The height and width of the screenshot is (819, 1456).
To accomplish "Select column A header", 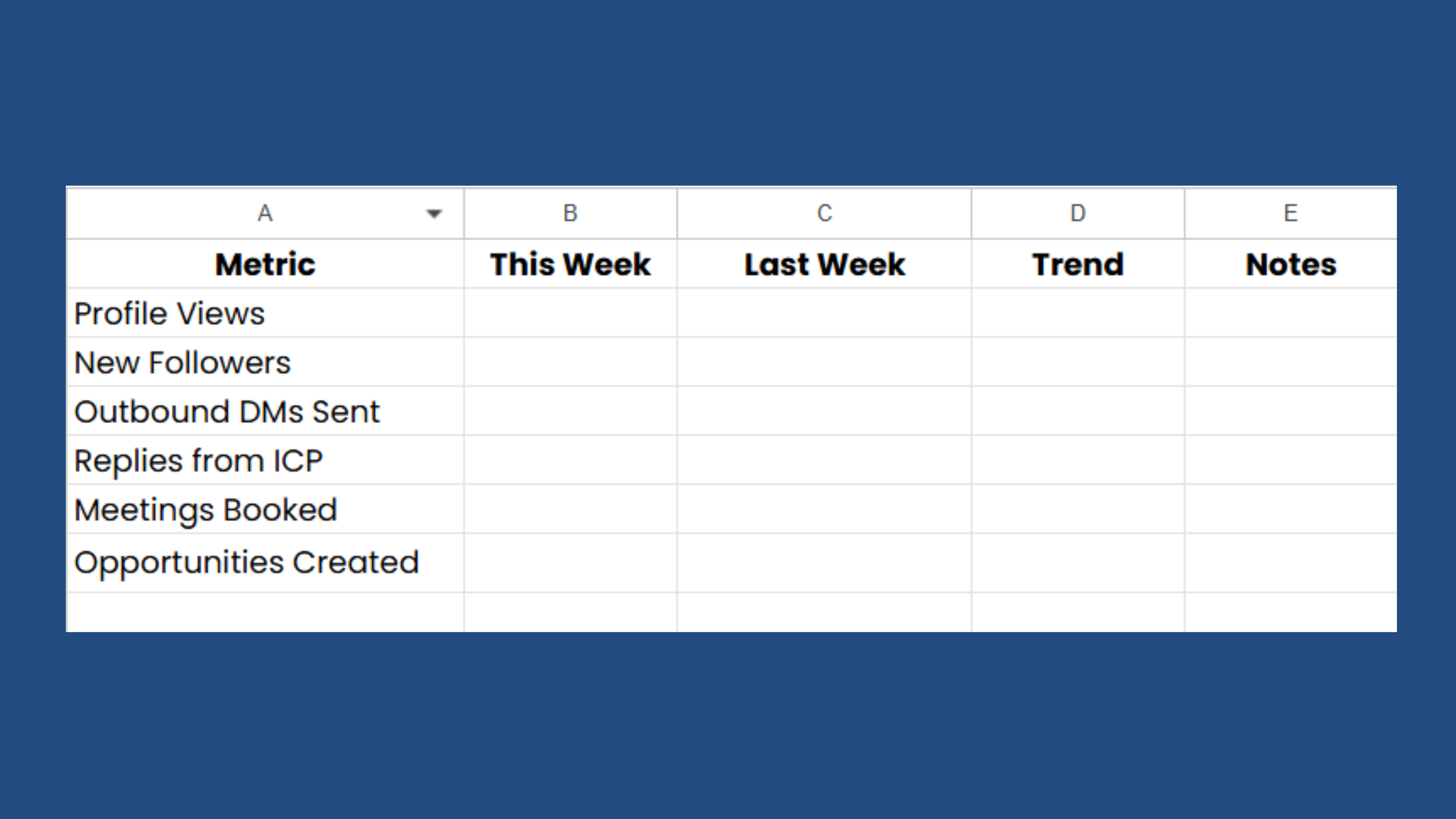I will 265,214.
